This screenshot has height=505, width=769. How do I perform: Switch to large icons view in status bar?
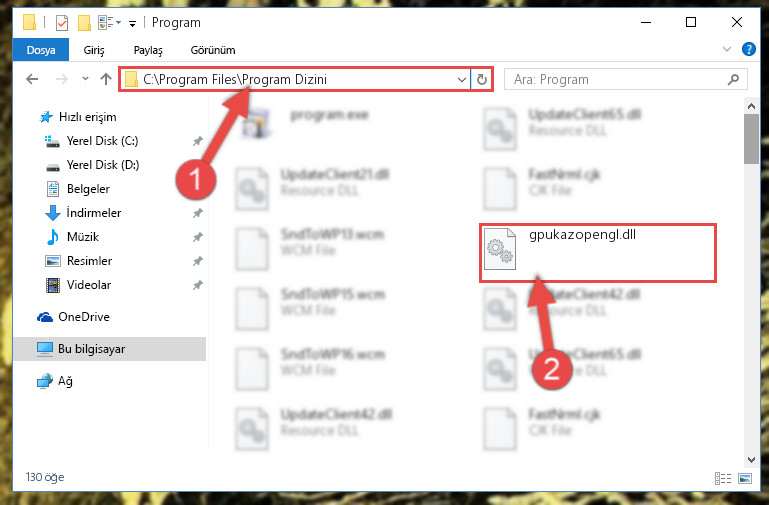[745, 478]
